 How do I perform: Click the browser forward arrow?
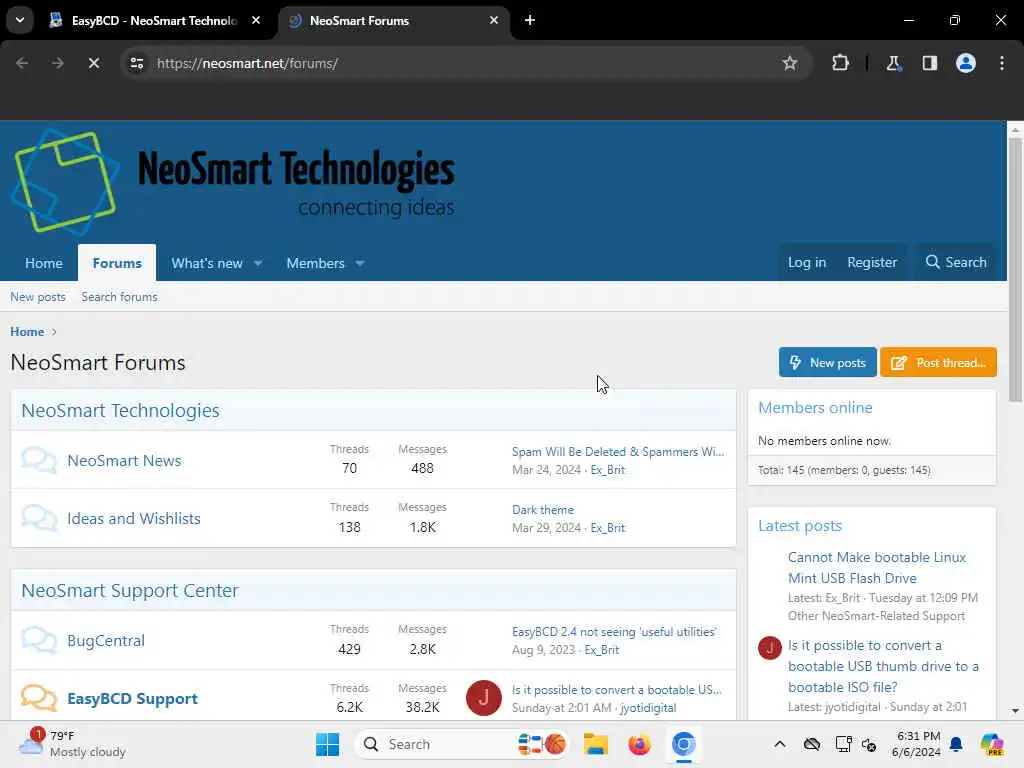(x=57, y=63)
